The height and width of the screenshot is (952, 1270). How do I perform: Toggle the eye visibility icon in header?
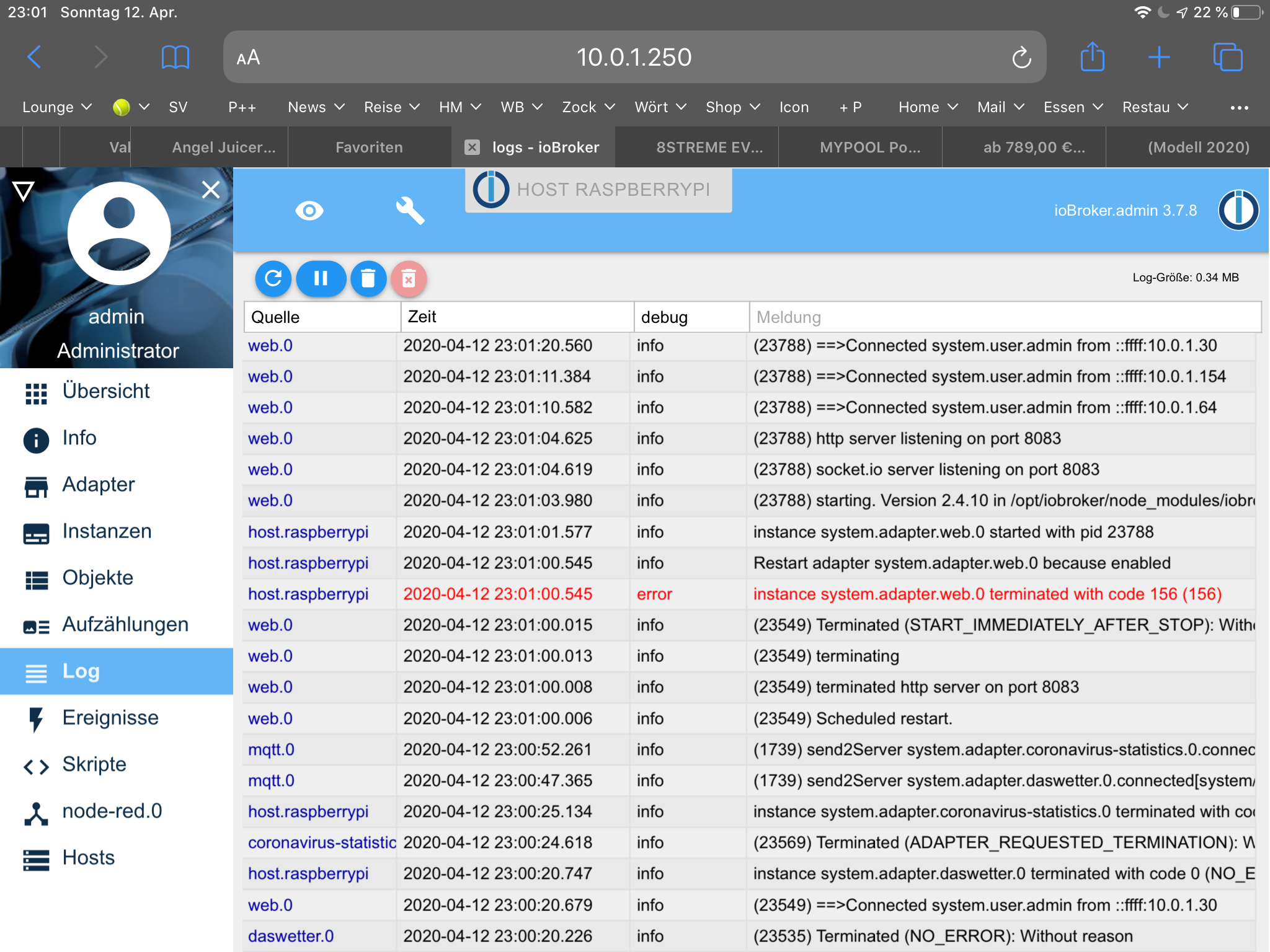[x=309, y=211]
